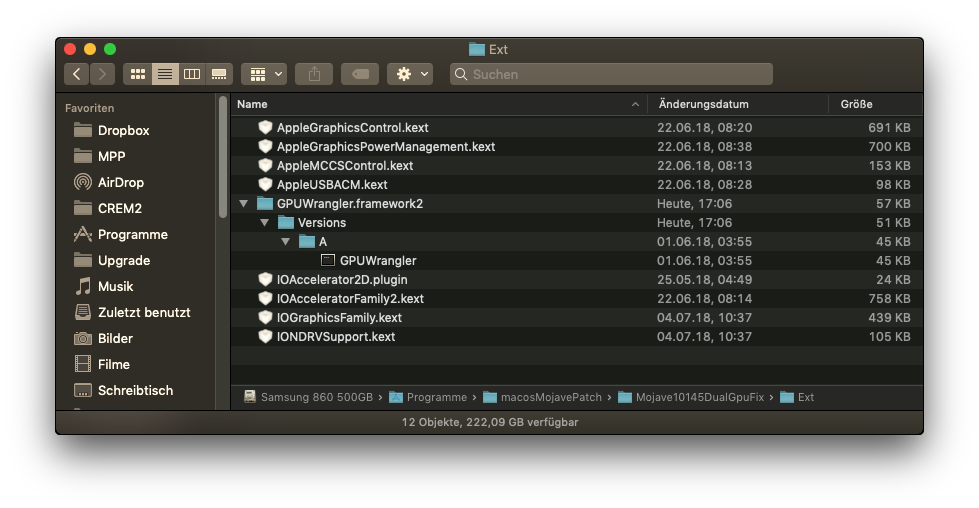
Task: Click the date 04.07.18, 10:37 of IOGraphicsFamily.kext
Action: click(704, 318)
